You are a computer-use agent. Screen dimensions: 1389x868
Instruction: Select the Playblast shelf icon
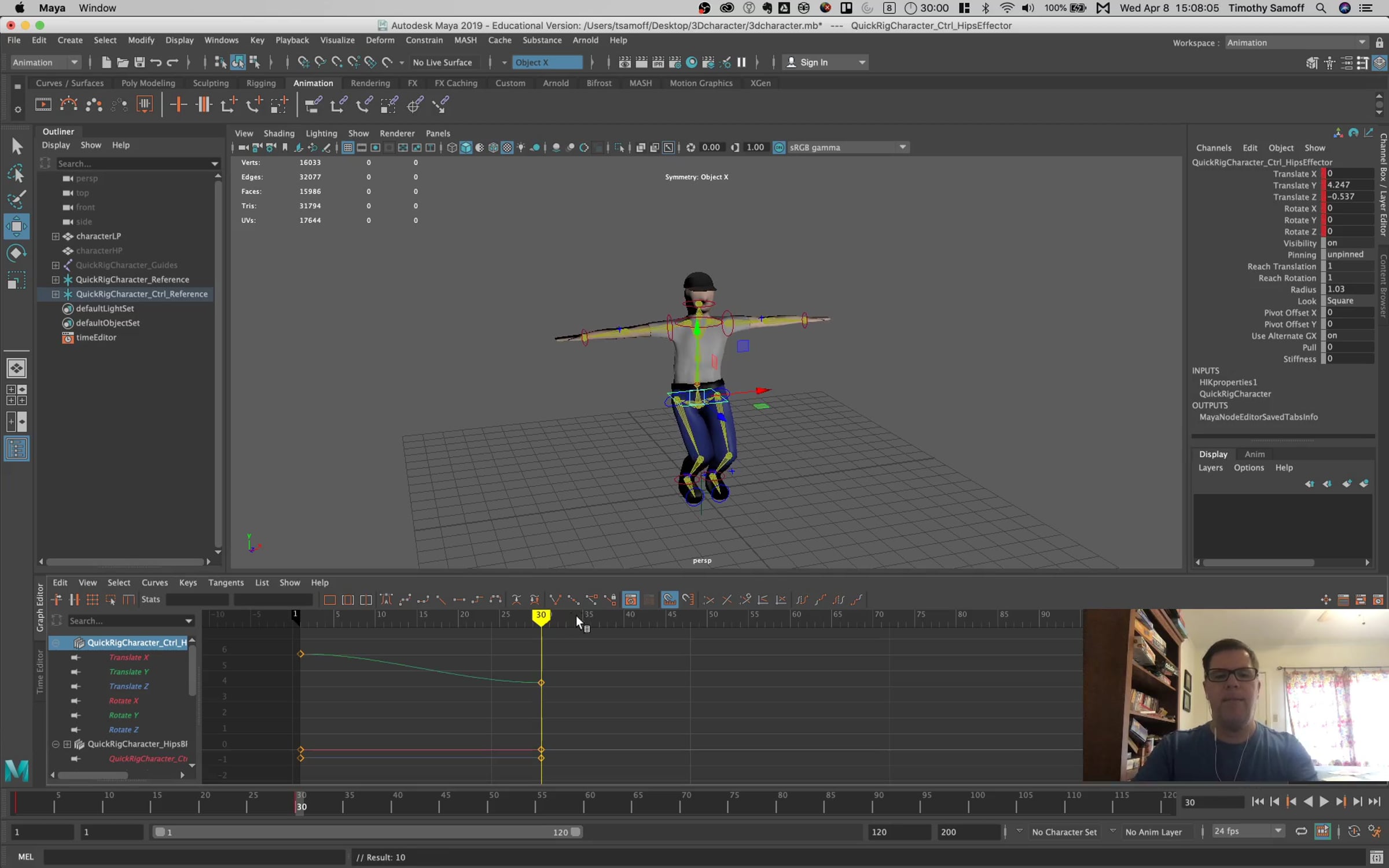[x=43, y=105]
